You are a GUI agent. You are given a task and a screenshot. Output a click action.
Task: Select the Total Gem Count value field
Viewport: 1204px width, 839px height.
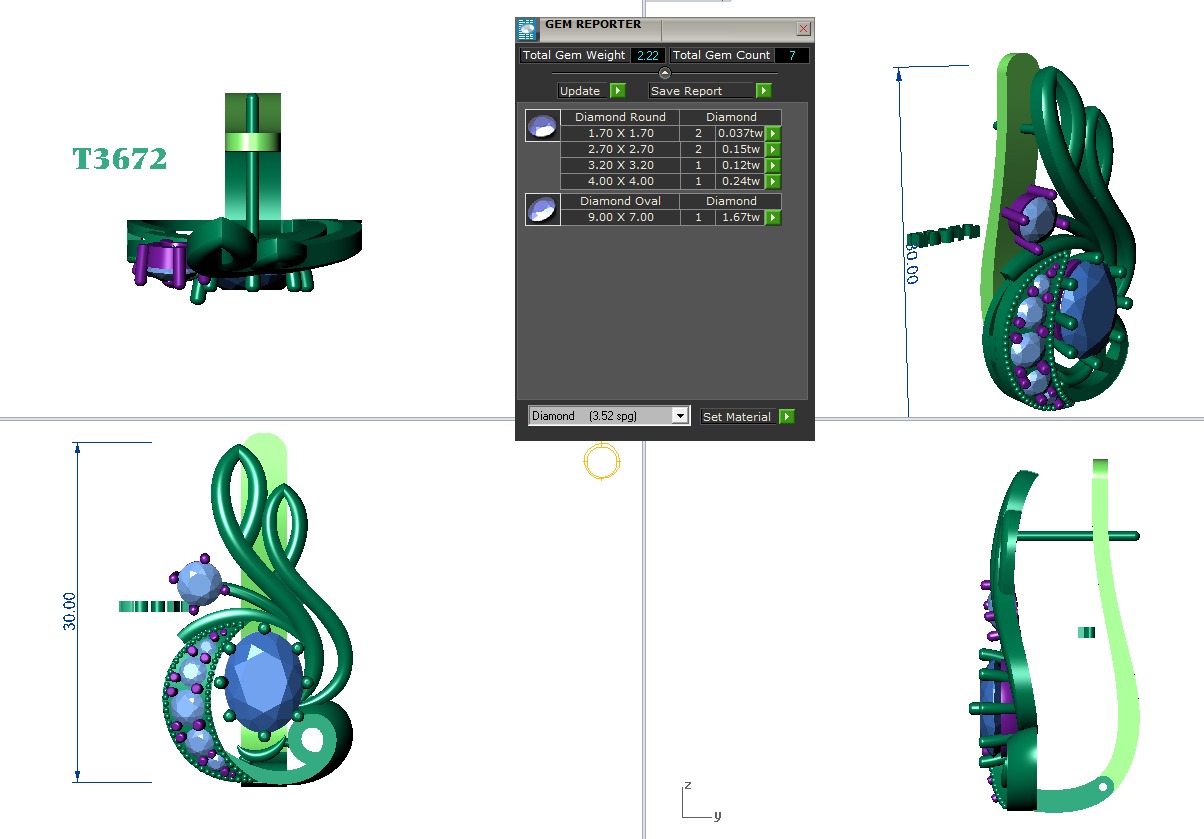click(x=792, y=55)
